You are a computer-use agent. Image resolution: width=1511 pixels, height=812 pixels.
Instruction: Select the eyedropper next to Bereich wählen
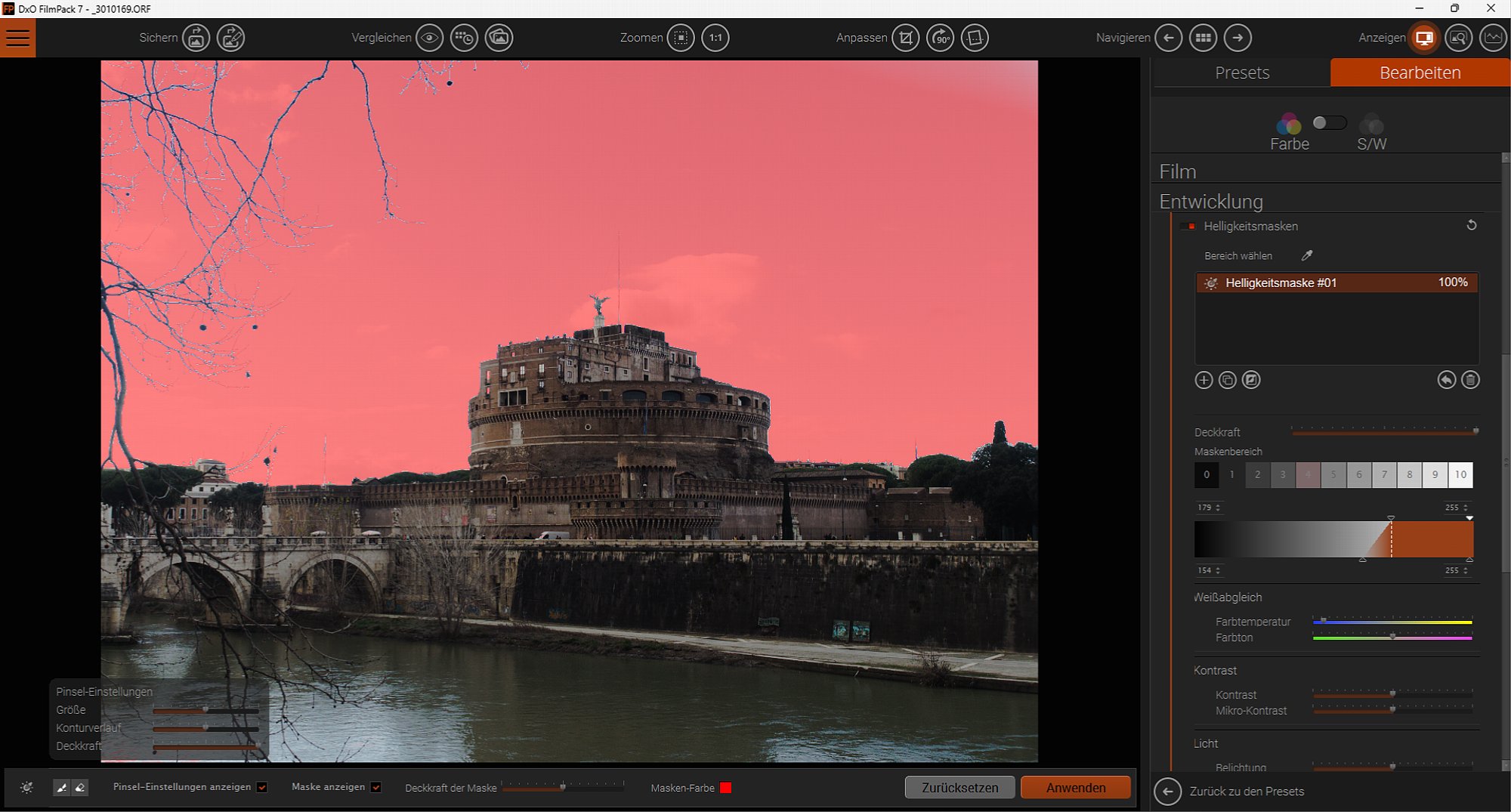tap(1307, 256)
